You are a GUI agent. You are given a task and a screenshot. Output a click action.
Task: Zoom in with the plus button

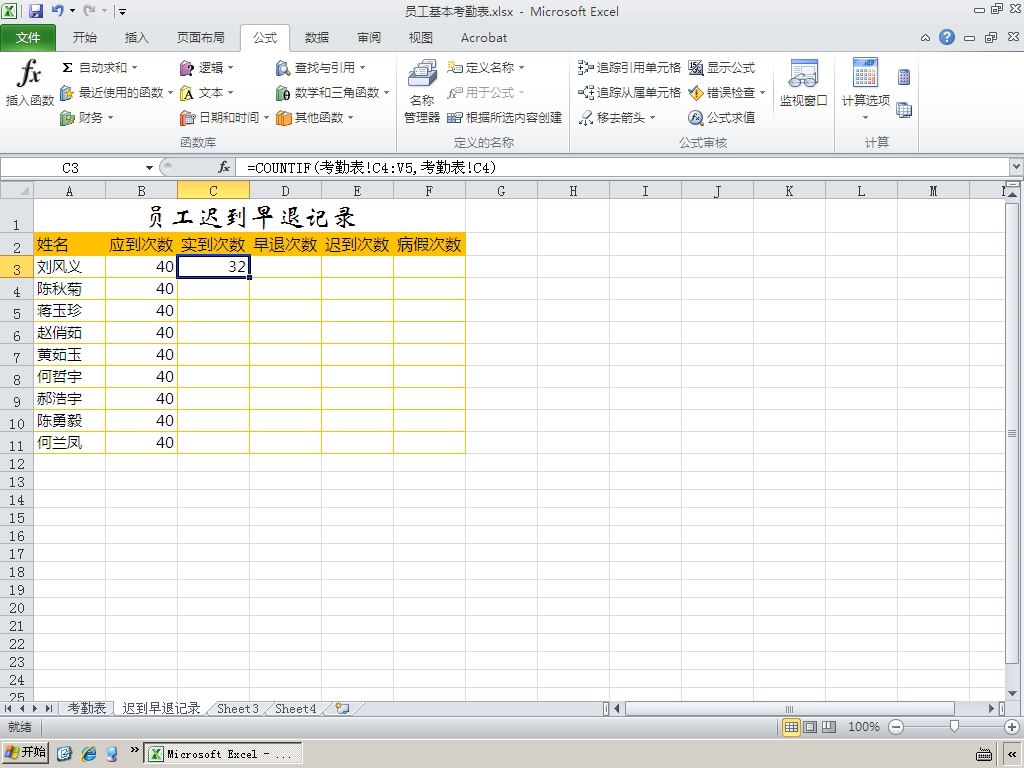1012,727
